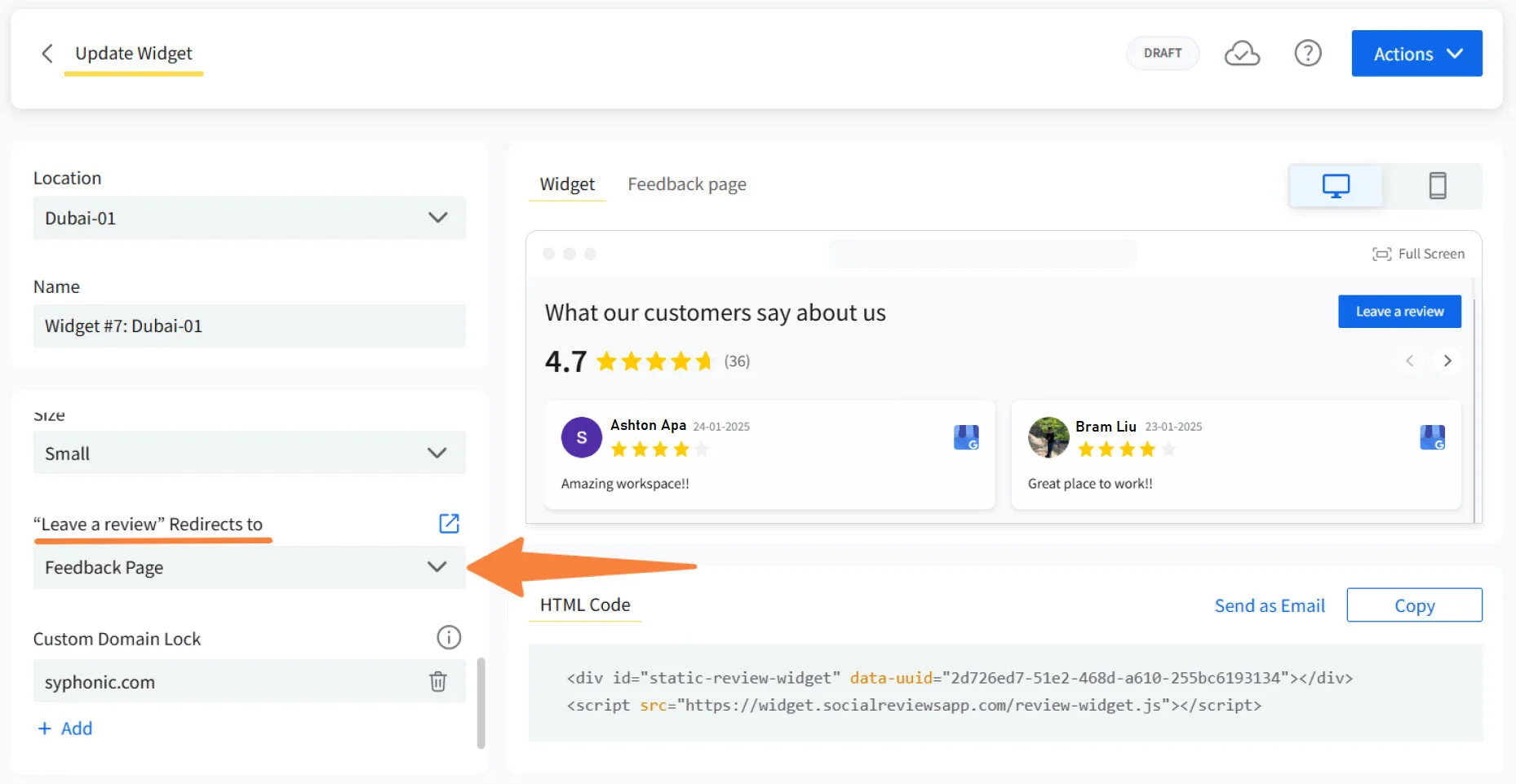Click the Google source icon on Ashton Apa's review
Screen dimensions: 1516x784
coord(966,437)
